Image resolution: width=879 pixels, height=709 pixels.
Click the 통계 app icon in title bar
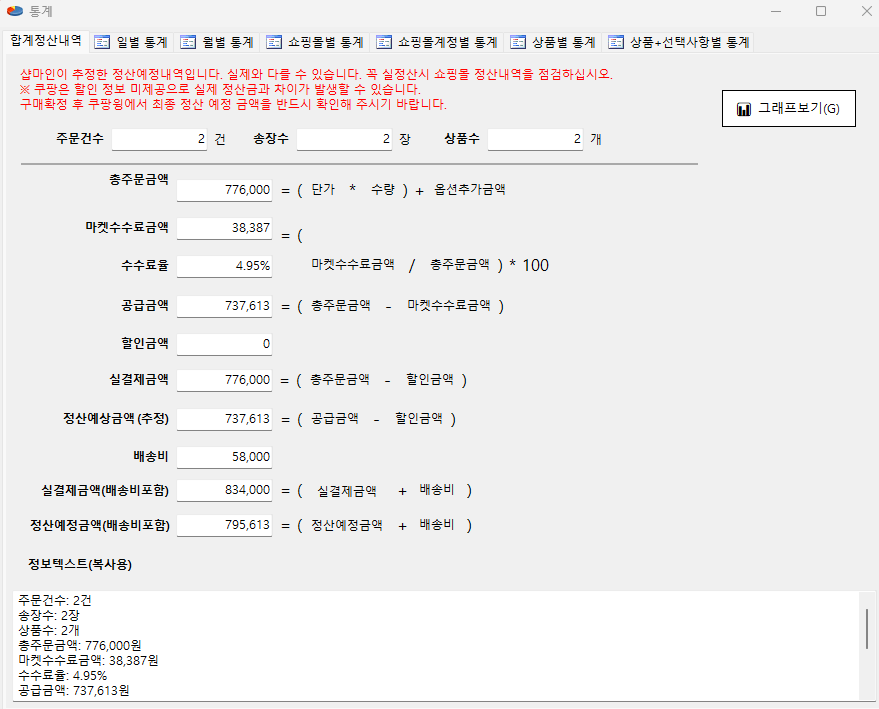pyautogui.click(x=15, y=11)
